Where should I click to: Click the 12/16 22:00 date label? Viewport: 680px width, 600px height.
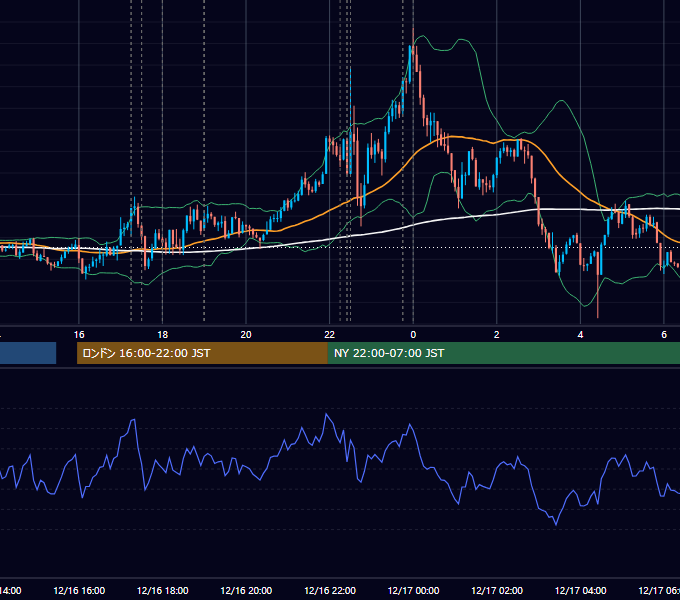pos(330,590)
